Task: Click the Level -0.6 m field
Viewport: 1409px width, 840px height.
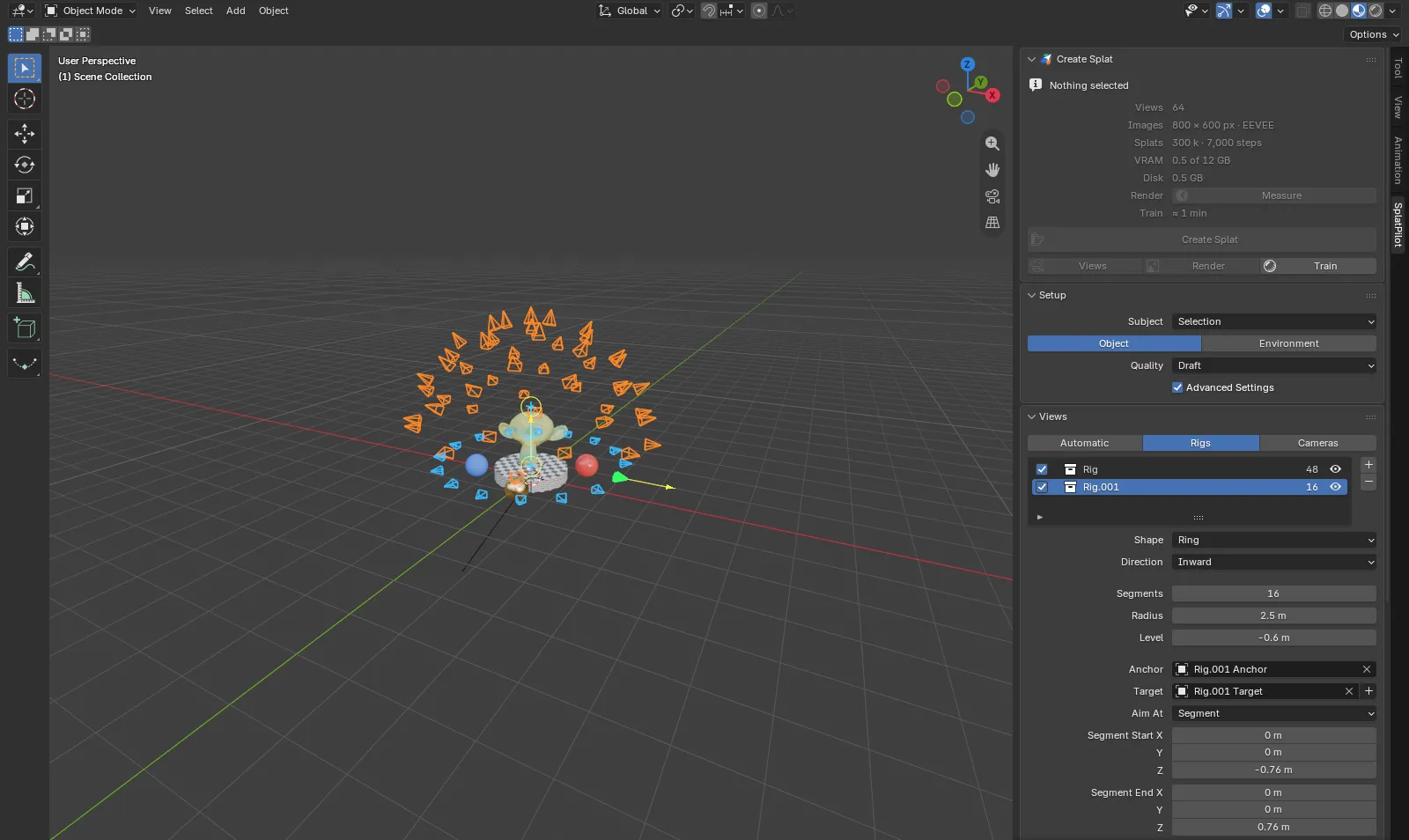Action: tap(1274, 637)
